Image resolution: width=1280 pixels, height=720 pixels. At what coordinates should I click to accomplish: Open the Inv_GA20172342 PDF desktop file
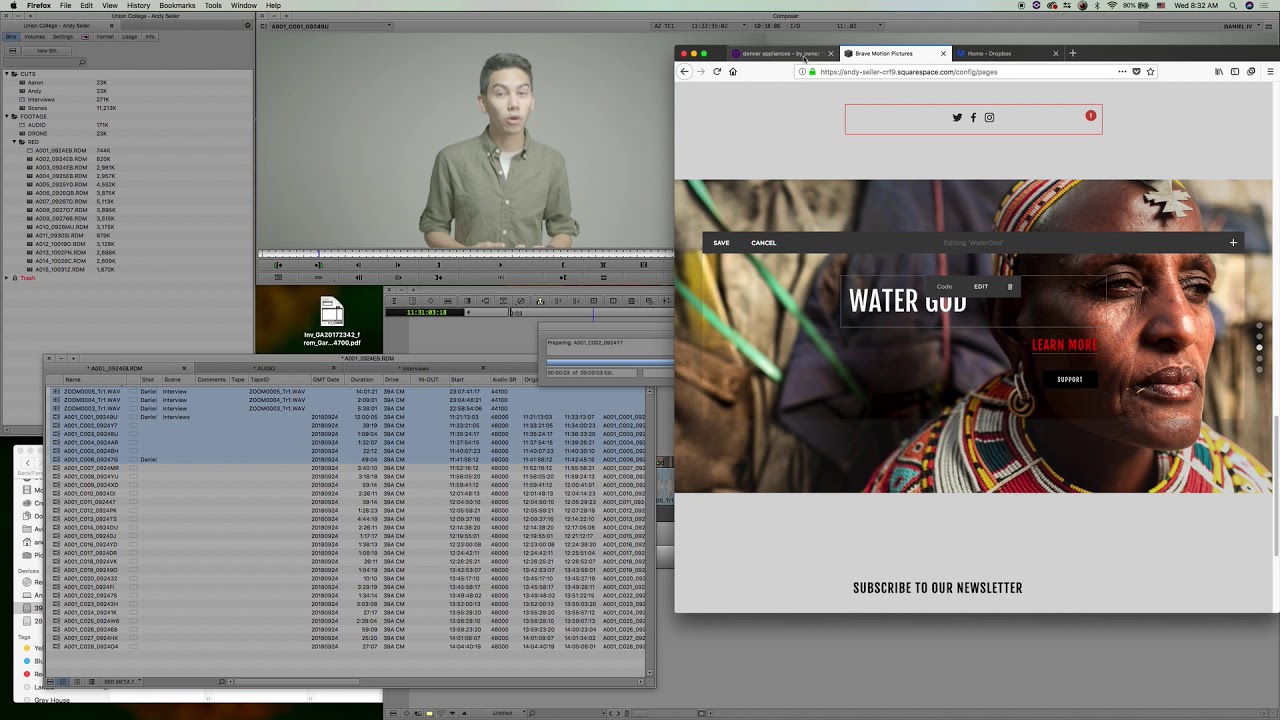coord(332,322)
